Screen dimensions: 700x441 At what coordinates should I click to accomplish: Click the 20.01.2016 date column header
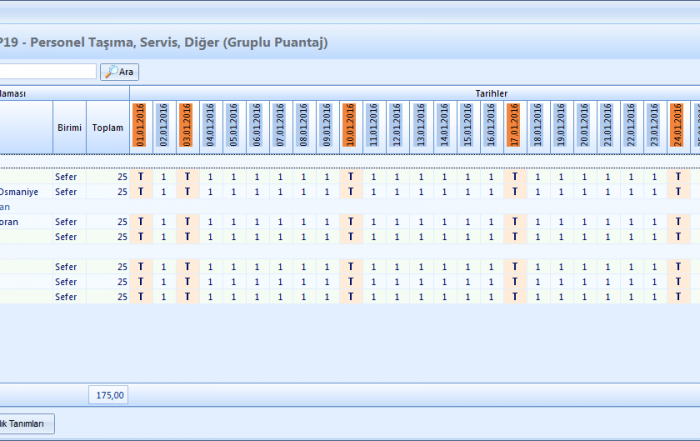point(584,127)
